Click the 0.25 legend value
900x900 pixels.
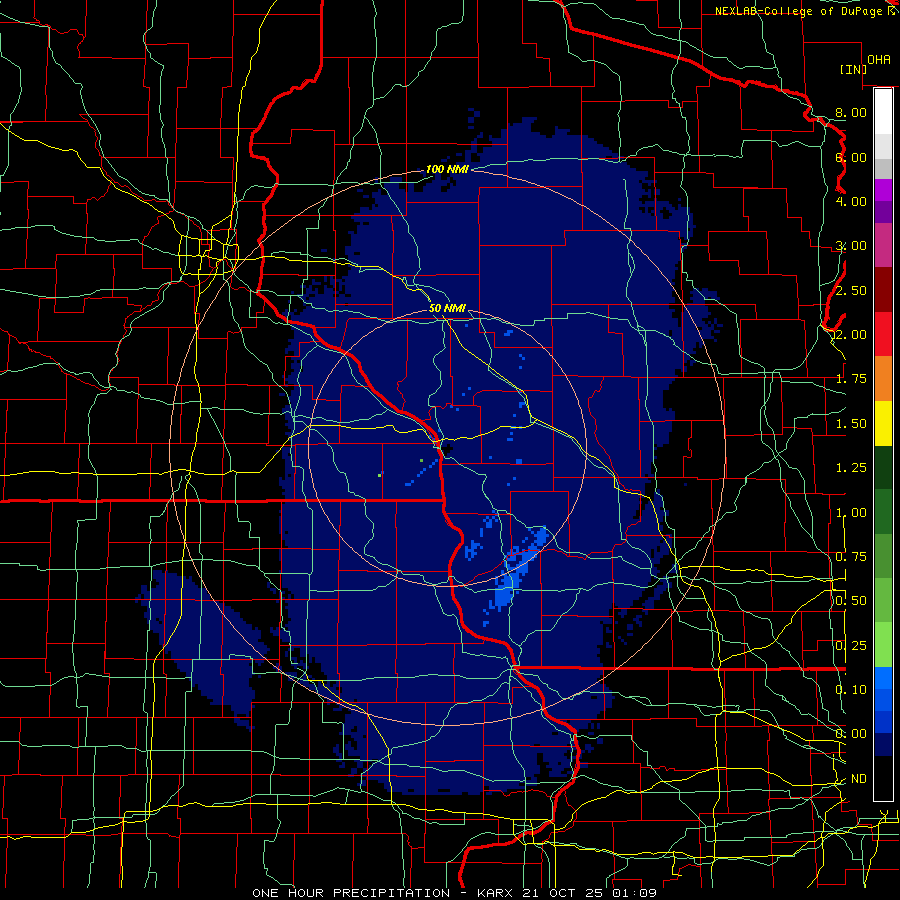pos(851,646)
